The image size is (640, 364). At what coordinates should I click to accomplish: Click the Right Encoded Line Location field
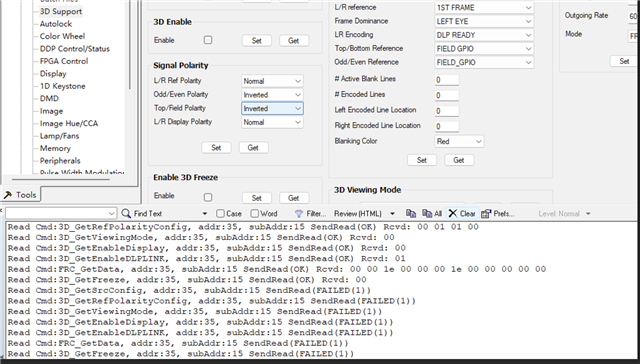point(447,126)
